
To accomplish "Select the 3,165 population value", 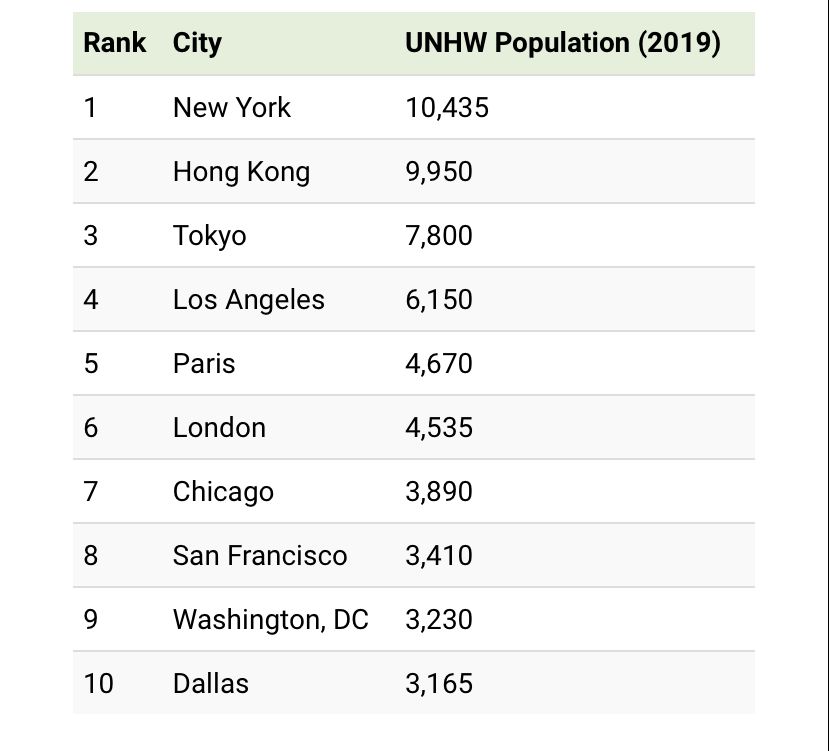I will coord(439,683).
